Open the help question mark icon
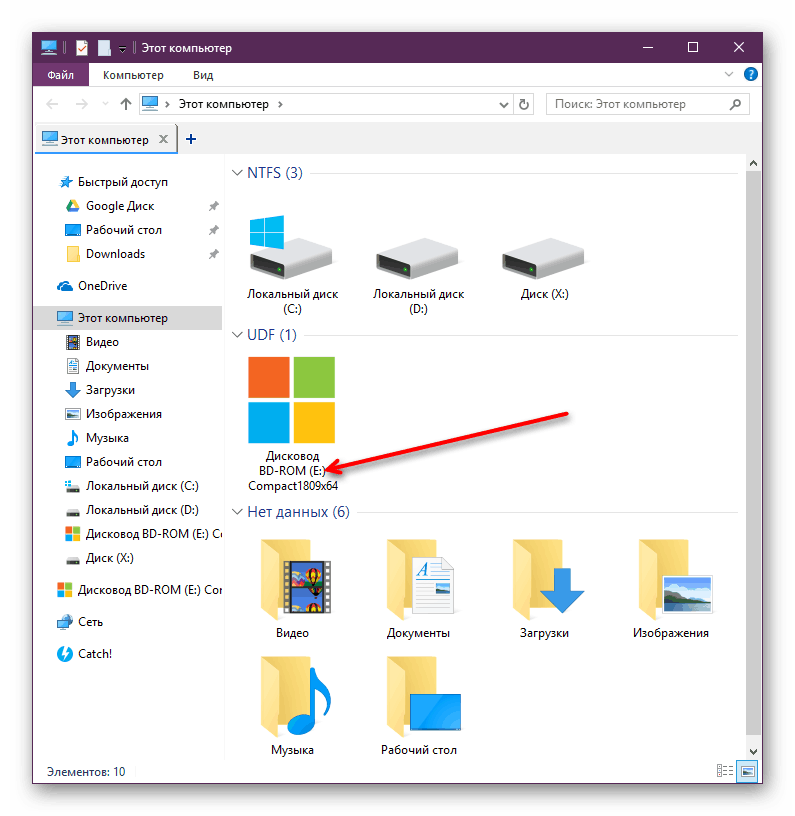The width and height of the screenshot is (795, 816). (x=750, y=74)
